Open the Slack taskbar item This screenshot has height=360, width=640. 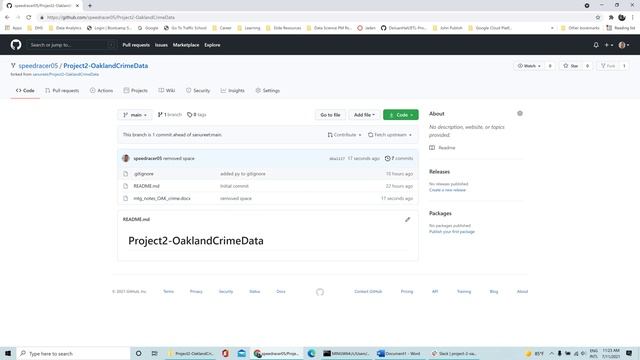point(453,353)
